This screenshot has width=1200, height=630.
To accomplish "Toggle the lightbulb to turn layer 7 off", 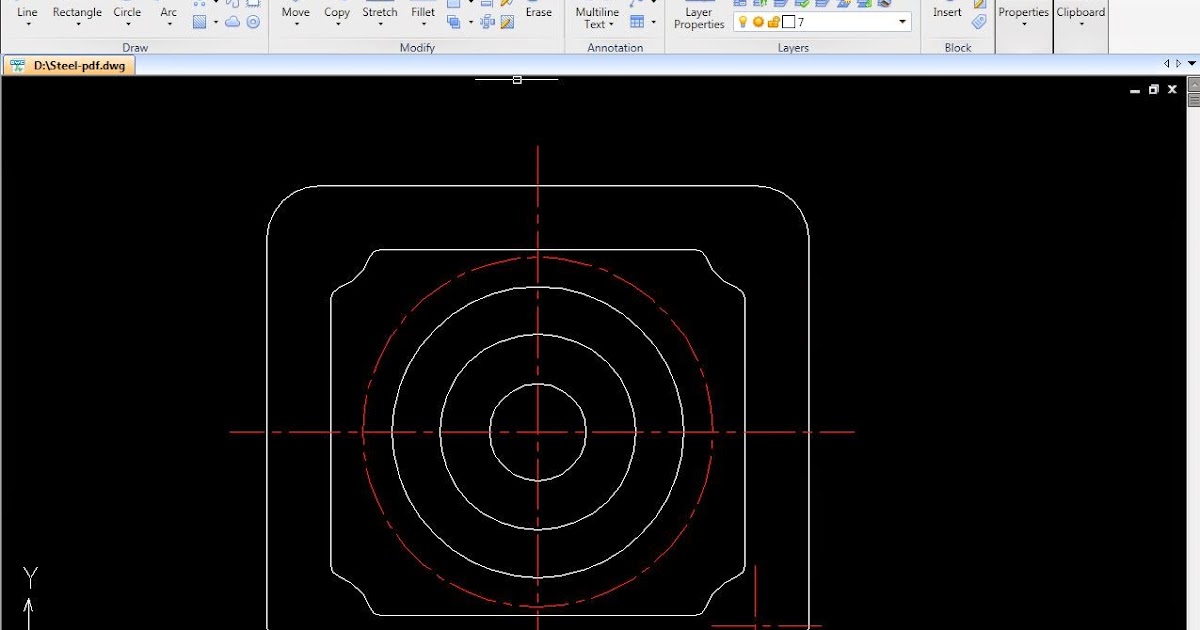I will [743, 21].
